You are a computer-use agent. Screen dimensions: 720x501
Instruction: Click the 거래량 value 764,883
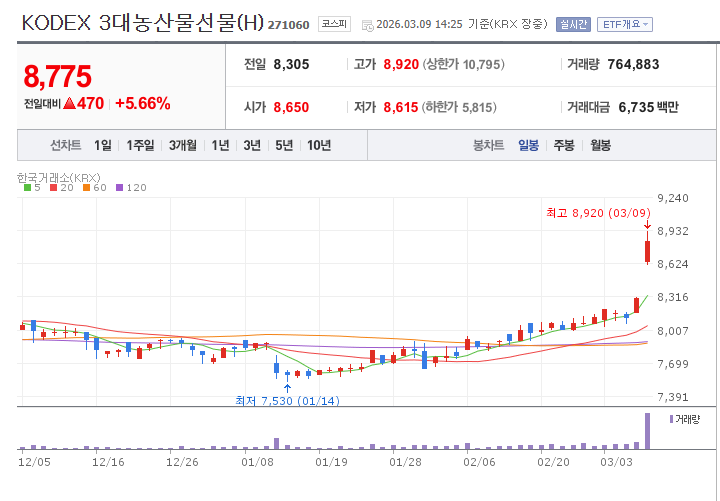pos(633,64)
